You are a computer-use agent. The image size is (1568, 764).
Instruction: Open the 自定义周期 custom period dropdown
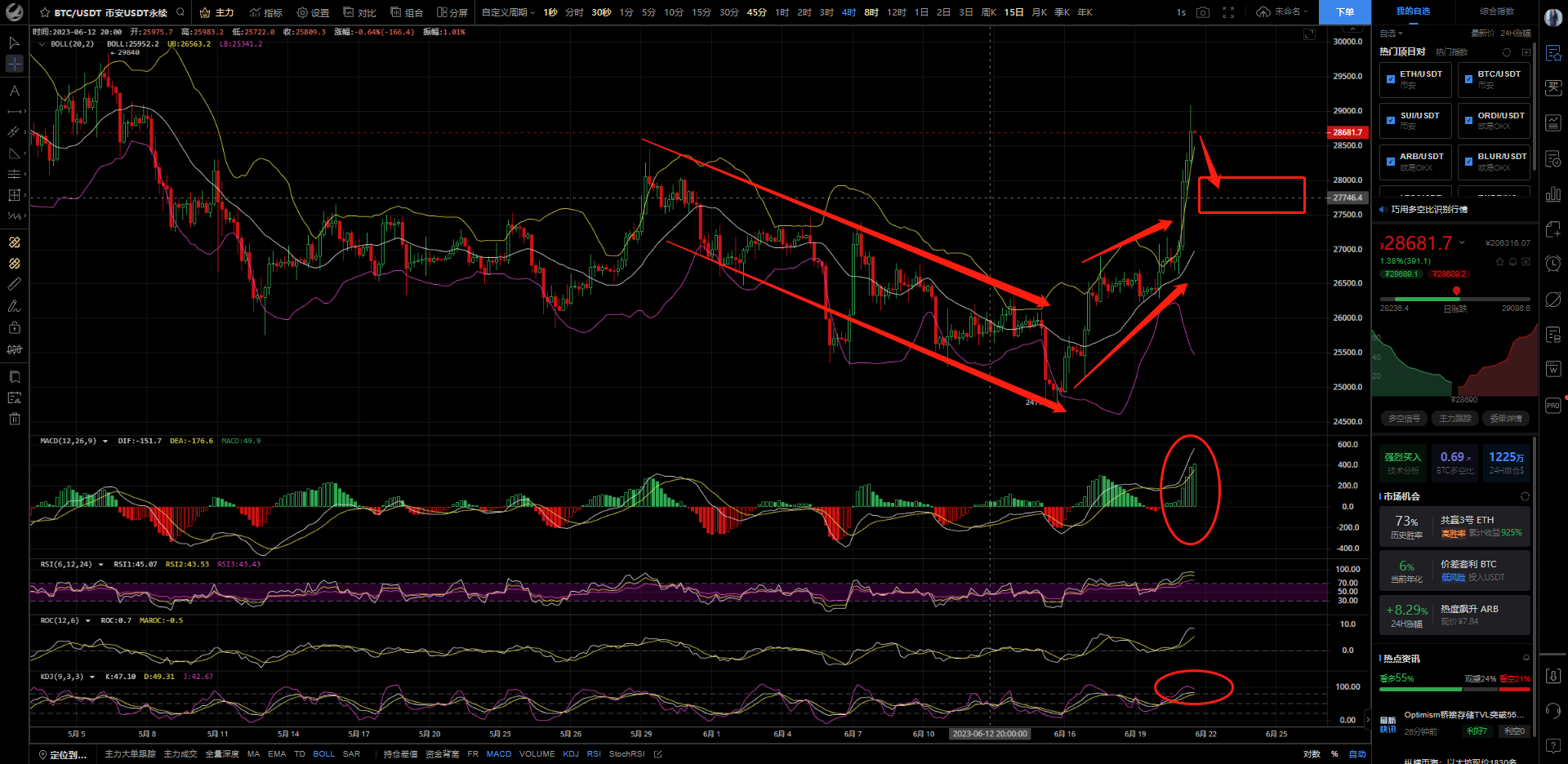pyautogui.click(x=508, y=12)
